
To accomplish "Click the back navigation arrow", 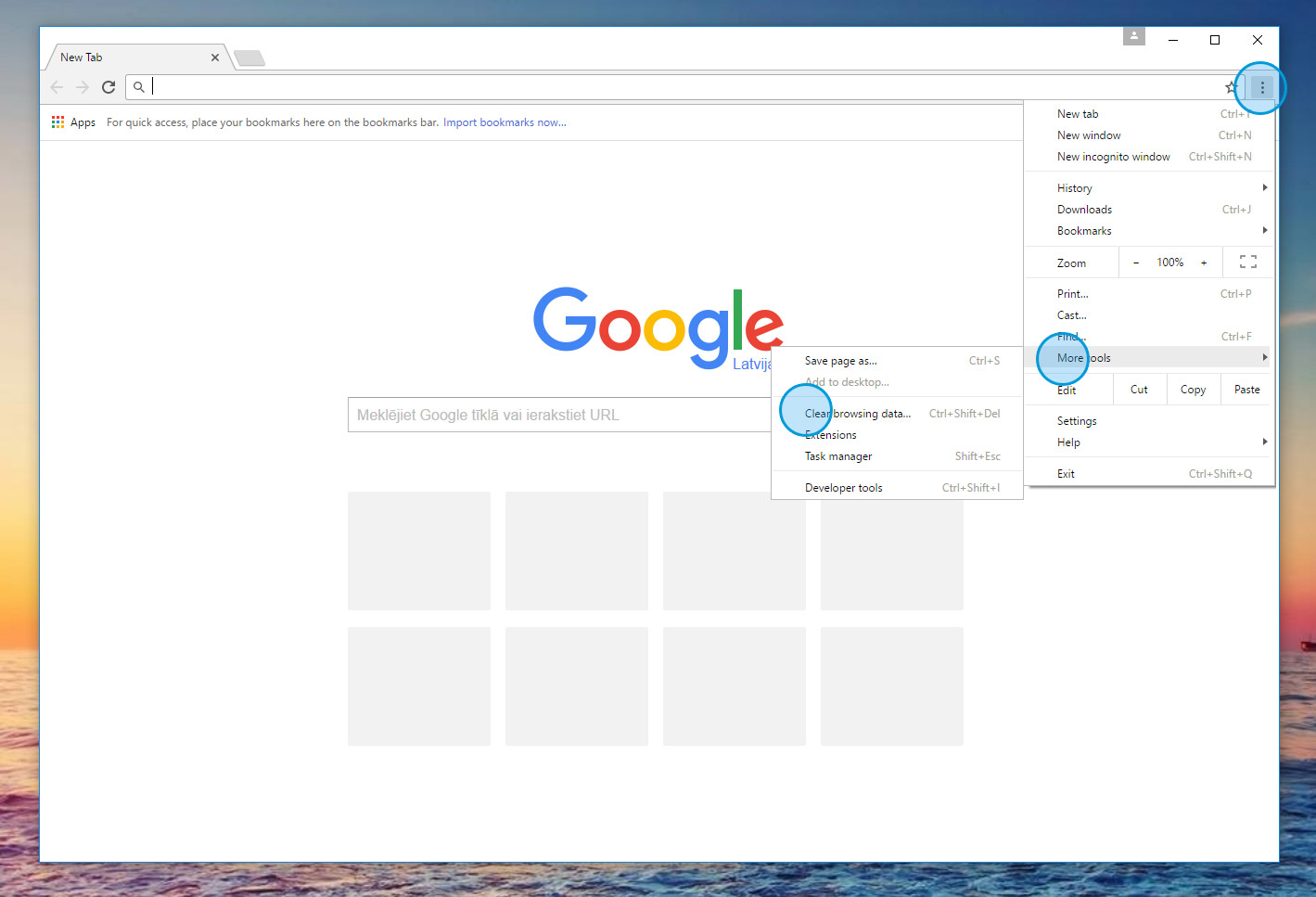I will coord(57,87).
